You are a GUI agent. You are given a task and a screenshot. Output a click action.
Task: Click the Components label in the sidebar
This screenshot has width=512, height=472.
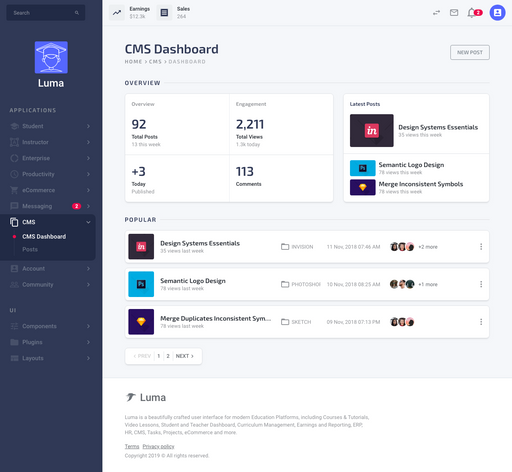tap(39, 326)
